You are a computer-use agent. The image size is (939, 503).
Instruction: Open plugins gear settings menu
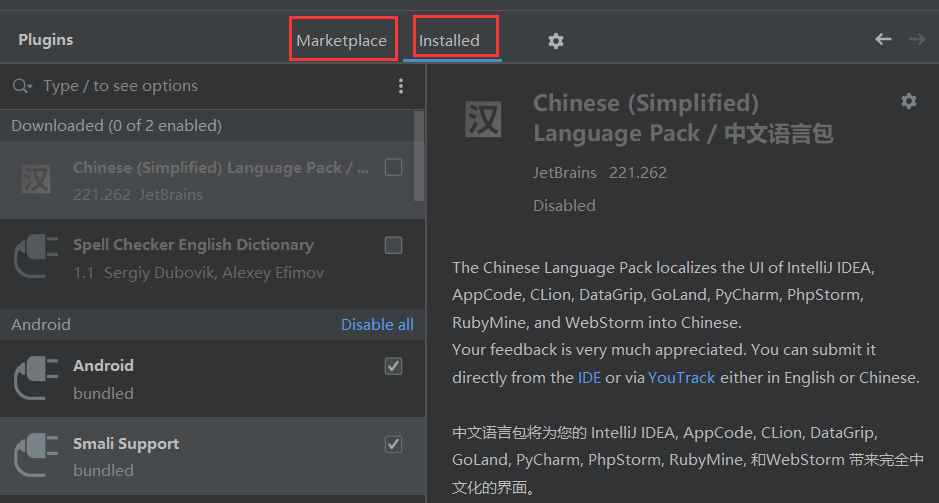(x=556, y=41)
